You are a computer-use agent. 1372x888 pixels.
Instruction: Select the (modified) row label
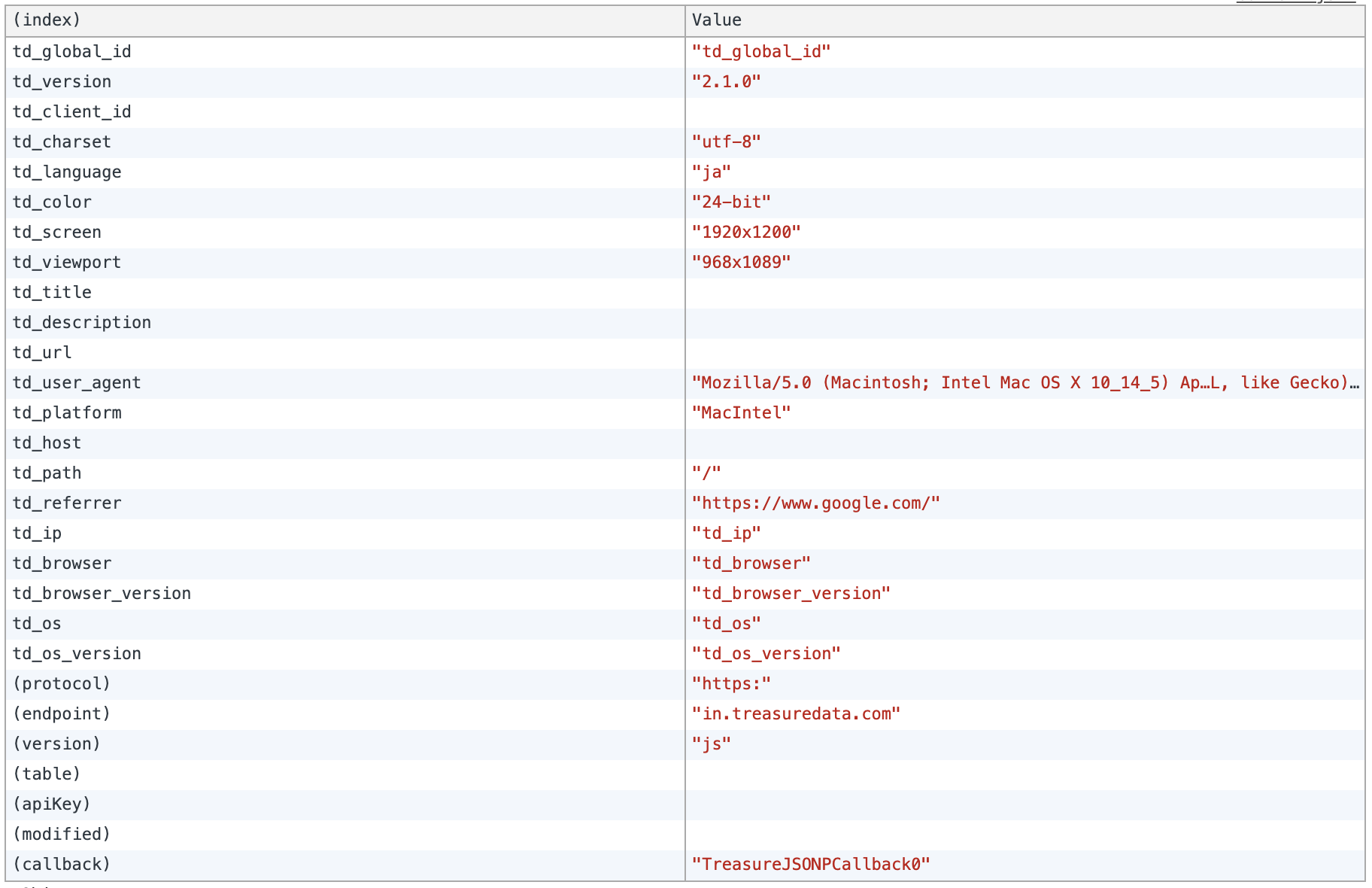[x=62, y=835]
